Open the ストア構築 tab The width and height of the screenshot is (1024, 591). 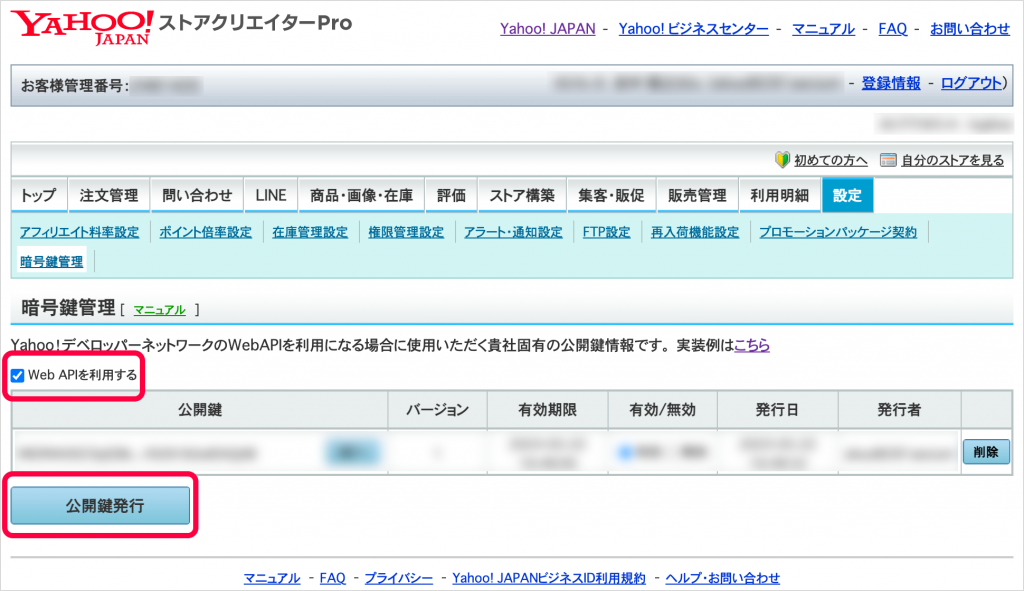coord(522,196)
